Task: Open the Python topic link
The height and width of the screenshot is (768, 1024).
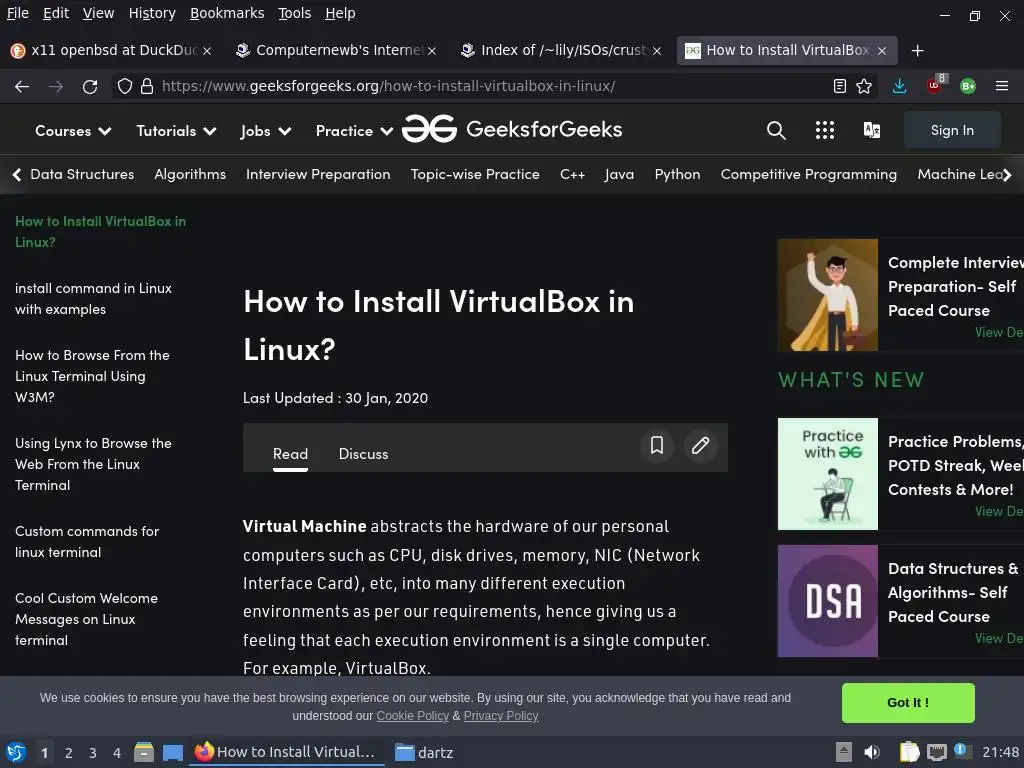Action: pos(677,174)
